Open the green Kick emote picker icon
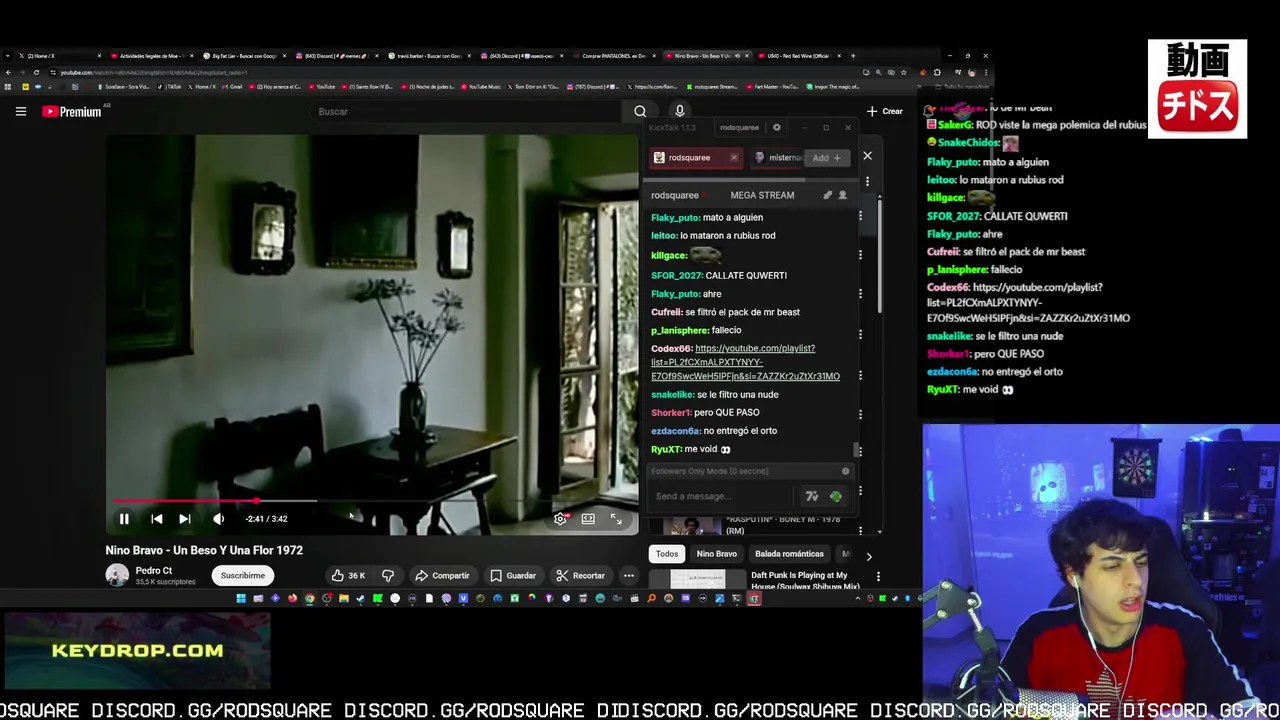The width and height of the screenshot is (1280, 720). [835, 496]
